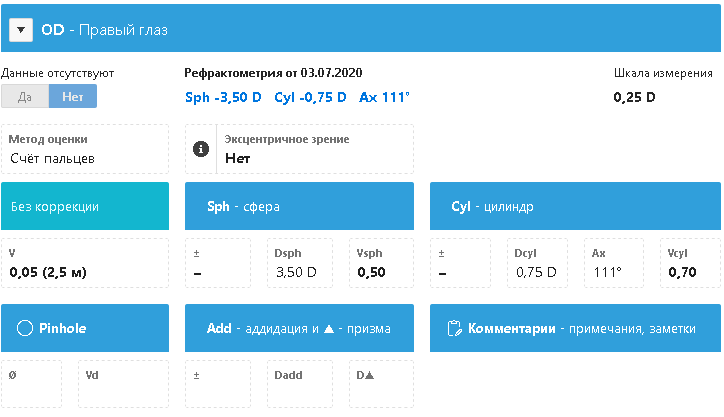Select the Без коррекции header
The width and height of the screenshot is (724, 417).
pos(85,207)
